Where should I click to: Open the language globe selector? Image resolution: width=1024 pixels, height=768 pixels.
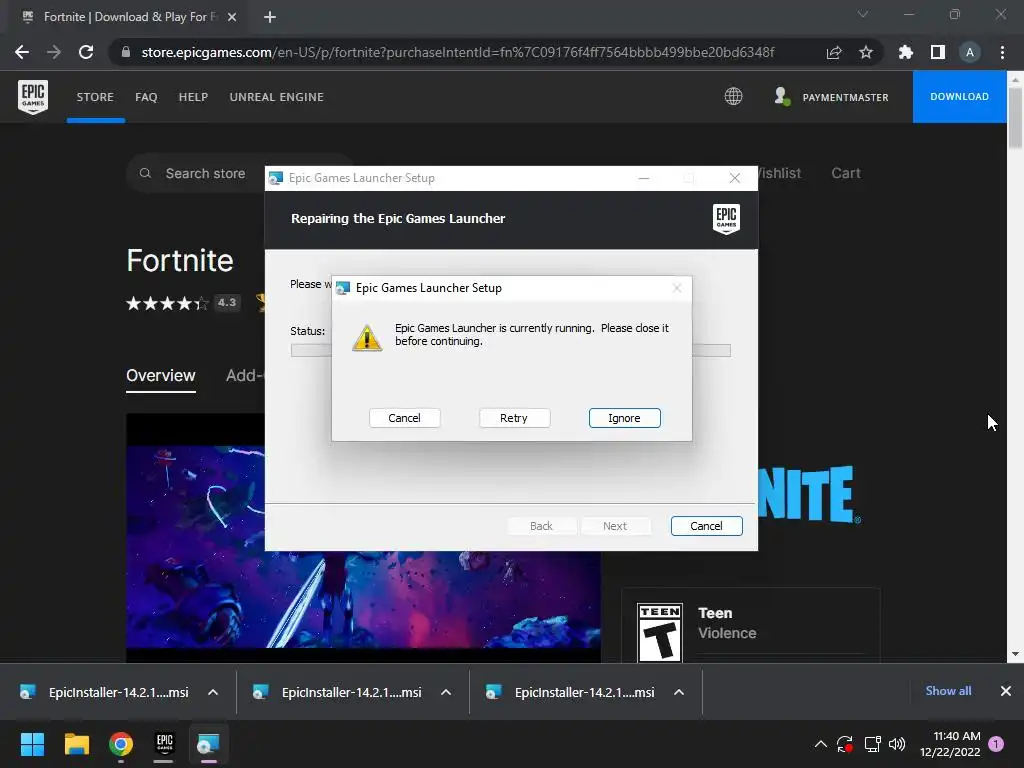coord(733,97)
